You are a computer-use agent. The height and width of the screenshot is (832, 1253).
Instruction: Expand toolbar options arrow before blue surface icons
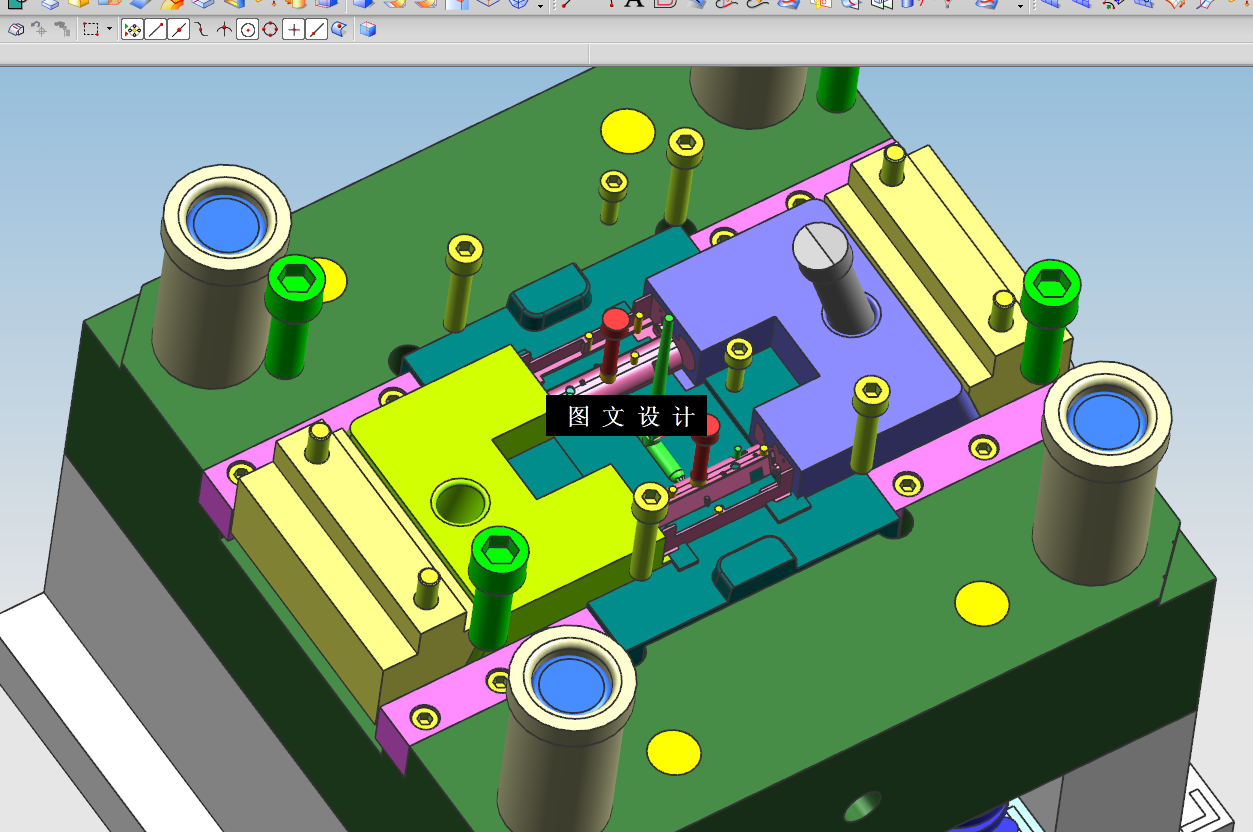pyautogui.click(x=1020, y=6)
